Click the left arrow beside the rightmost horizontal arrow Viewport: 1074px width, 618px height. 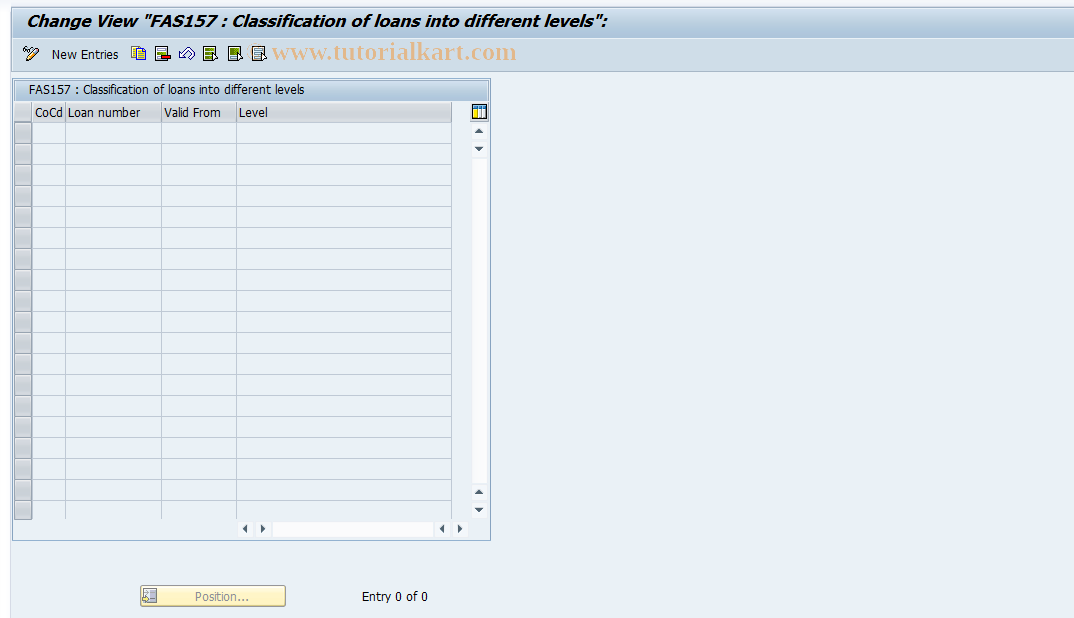coord(442,529)
